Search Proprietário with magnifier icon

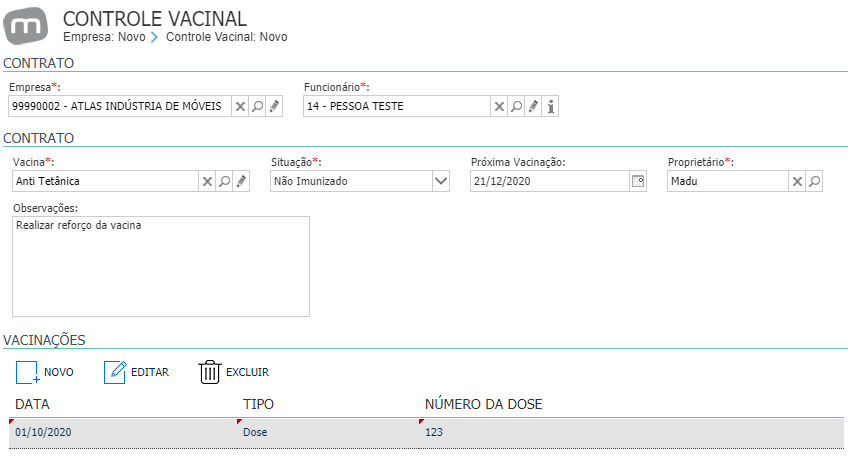pyautogui.click(x=814, y=182)
